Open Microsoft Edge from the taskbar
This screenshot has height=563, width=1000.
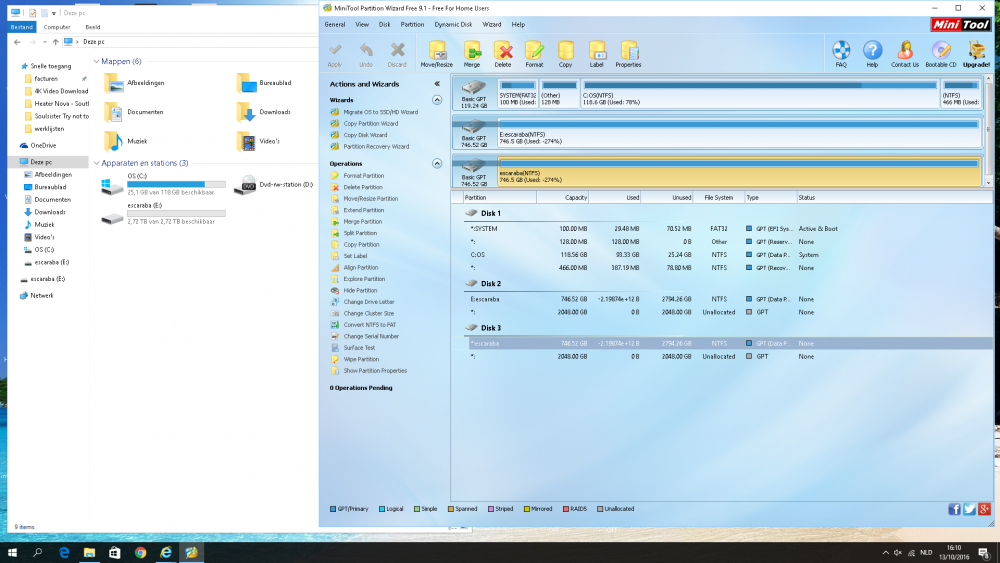(x=63, y=552)
